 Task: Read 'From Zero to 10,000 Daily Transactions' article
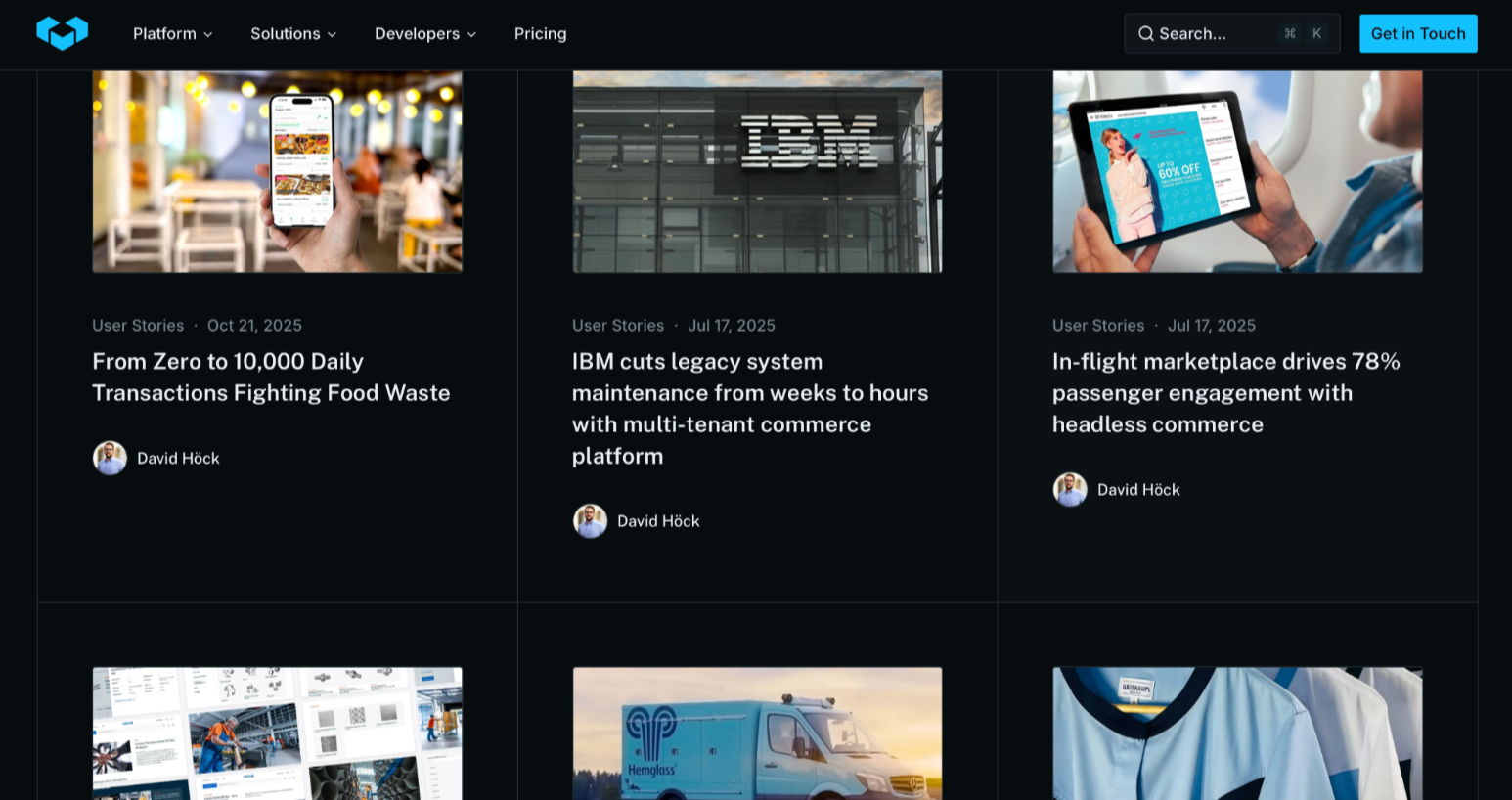coord(271,378)
